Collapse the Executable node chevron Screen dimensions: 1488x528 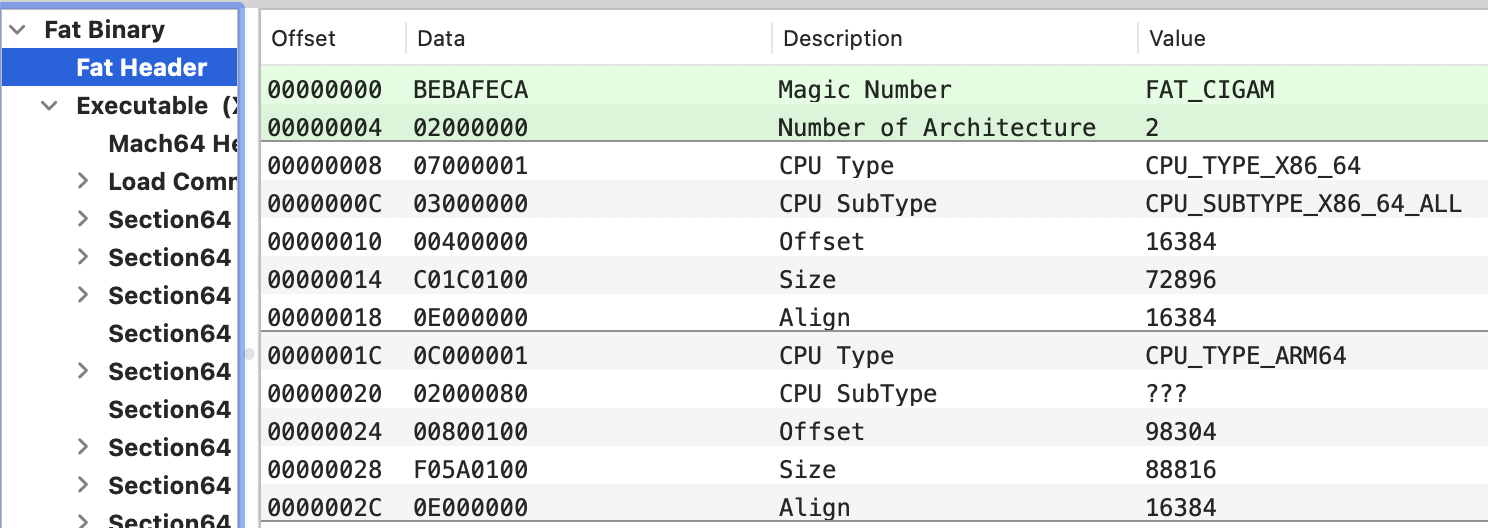coord(49,106)
